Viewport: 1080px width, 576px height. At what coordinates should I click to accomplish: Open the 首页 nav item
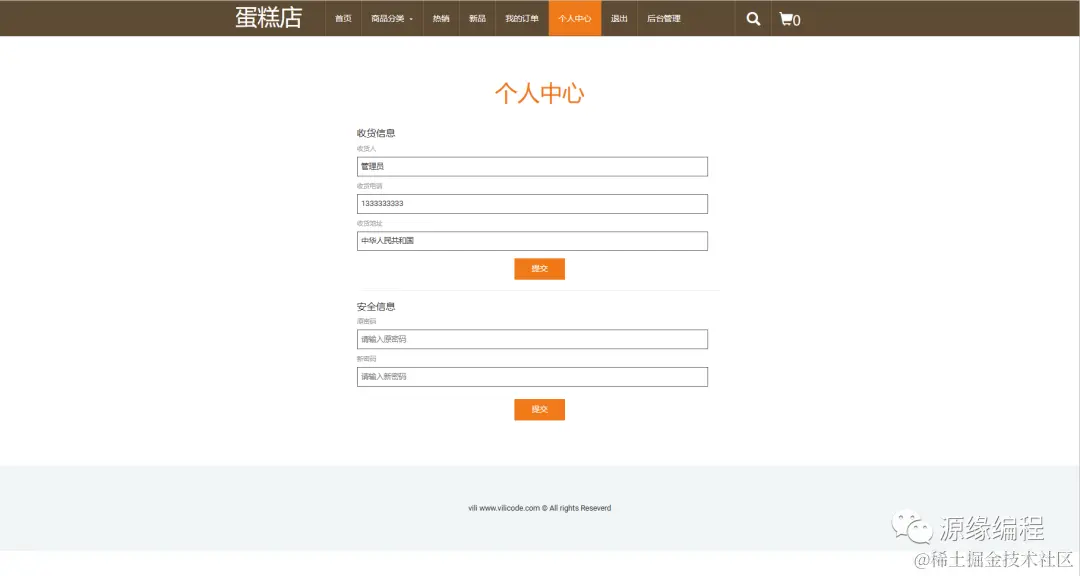(343, 19)
